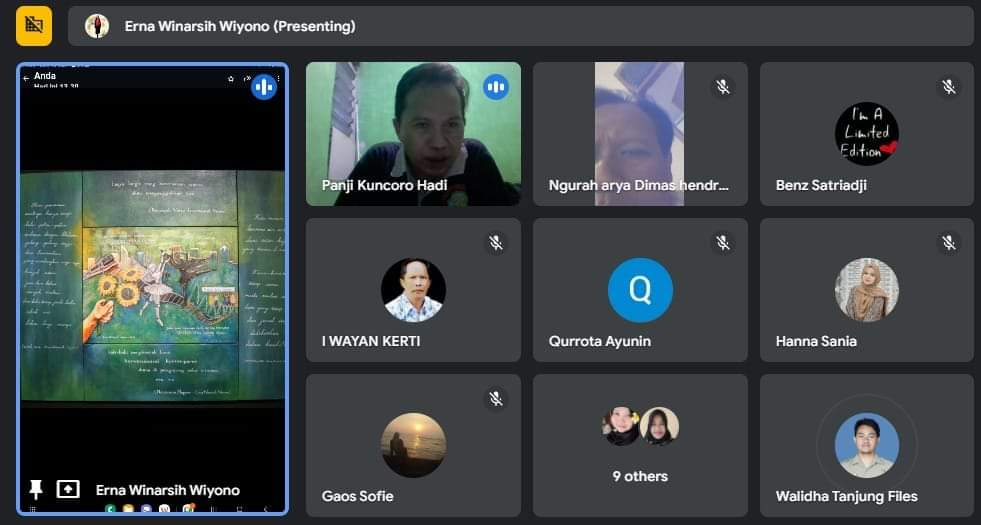The image size is (981, 525).
Task: Click the muted mic icon on Benz Satriadji
Action: pos(948,87)
